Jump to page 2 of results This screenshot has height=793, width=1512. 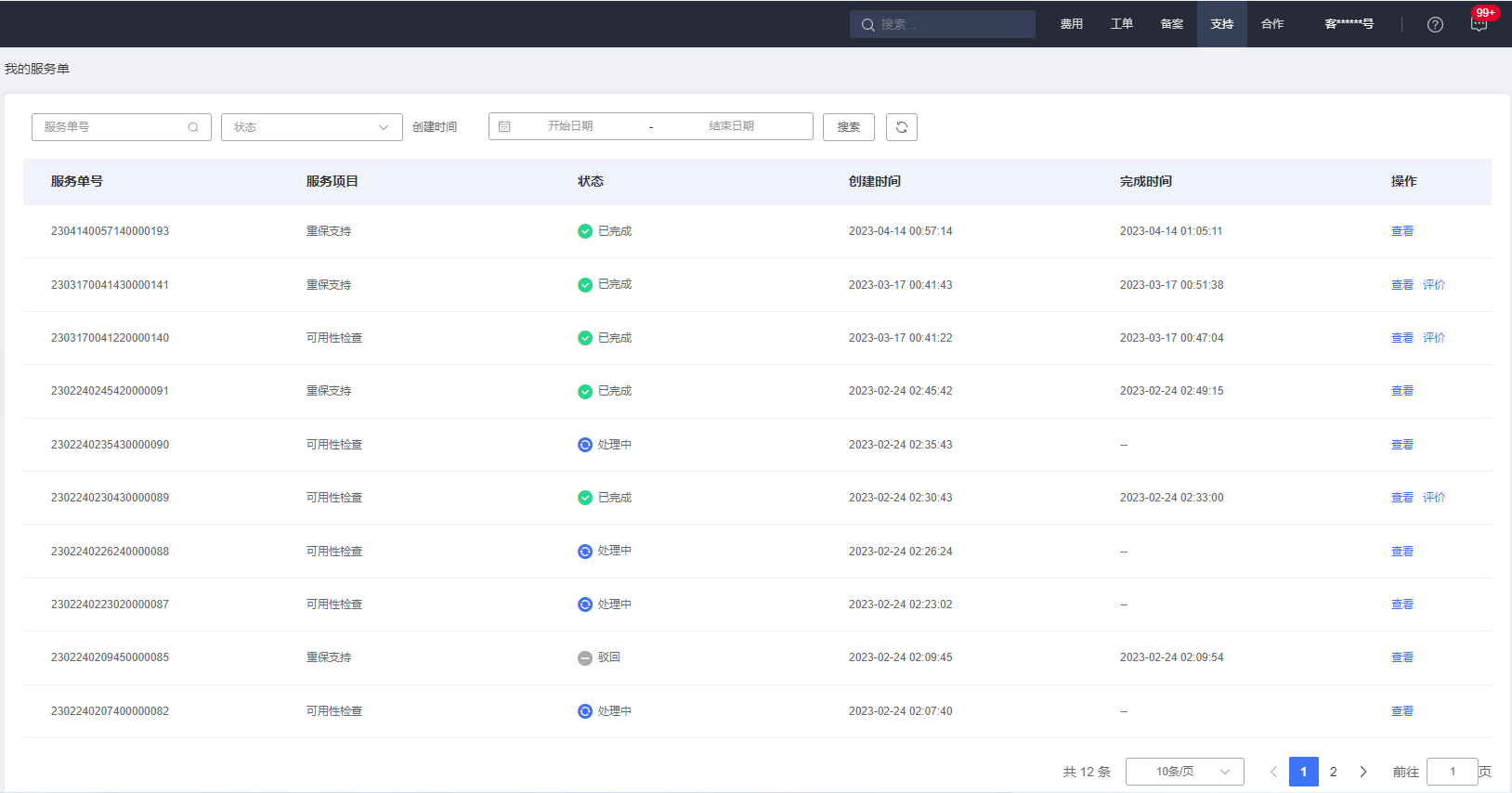pyautogui.click(x=1333, y=772)
